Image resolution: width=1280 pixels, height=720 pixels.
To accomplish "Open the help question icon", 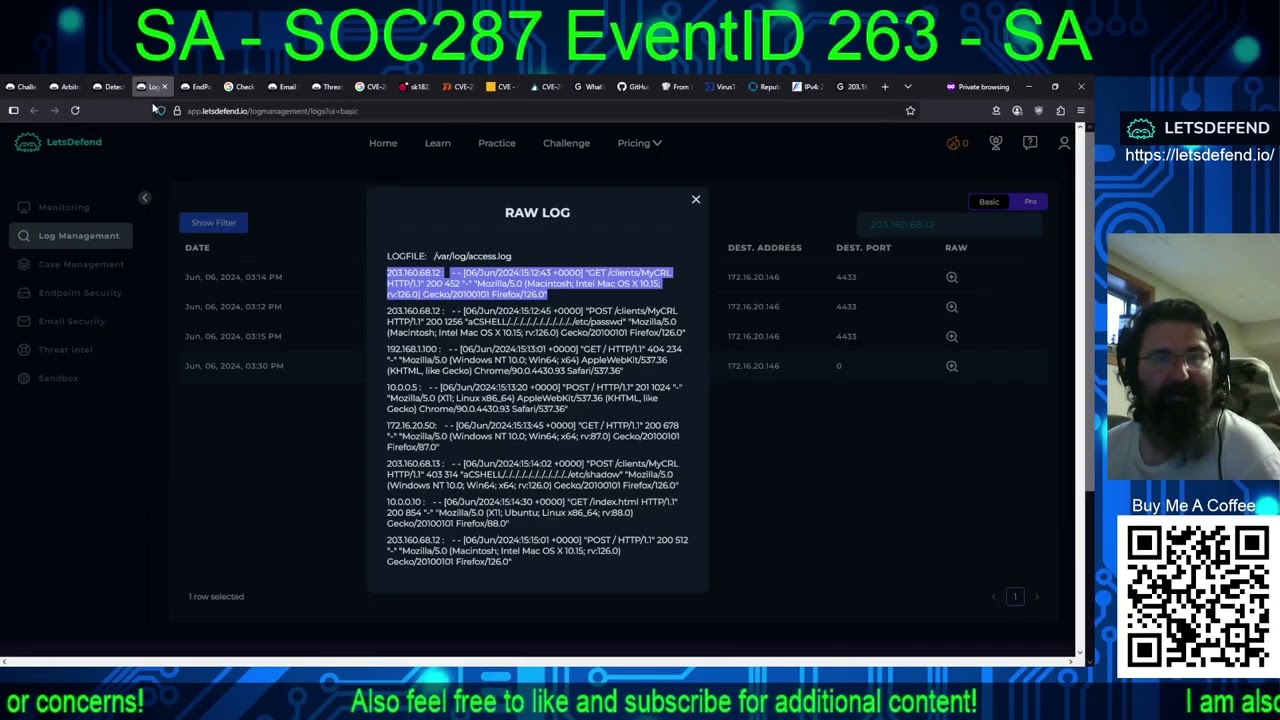I will [1030, 143].
